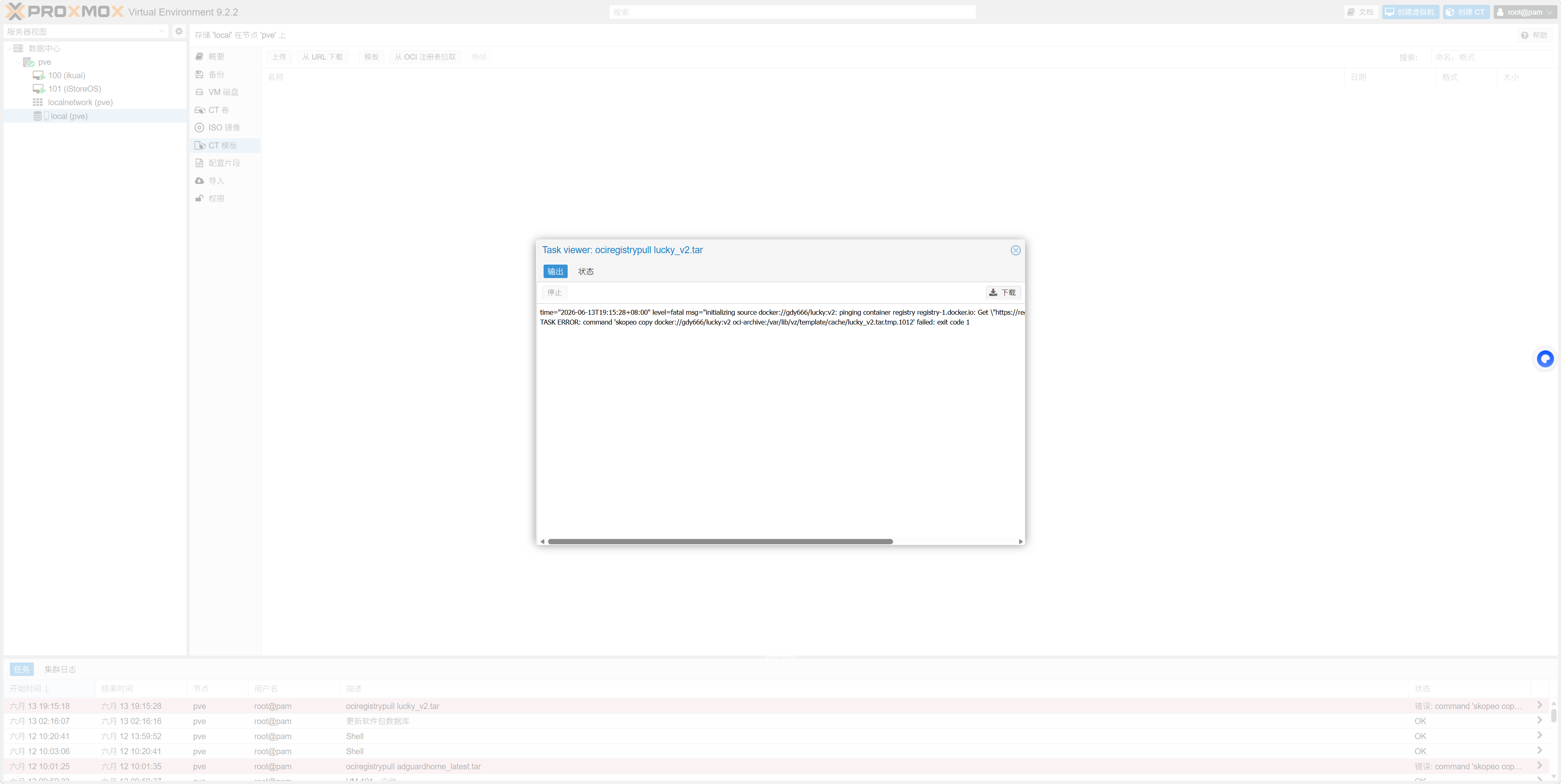Click the scroll left arrow in task output
Screen dimensions: 1561x784
pyautogui.click(x=542, y=542)
